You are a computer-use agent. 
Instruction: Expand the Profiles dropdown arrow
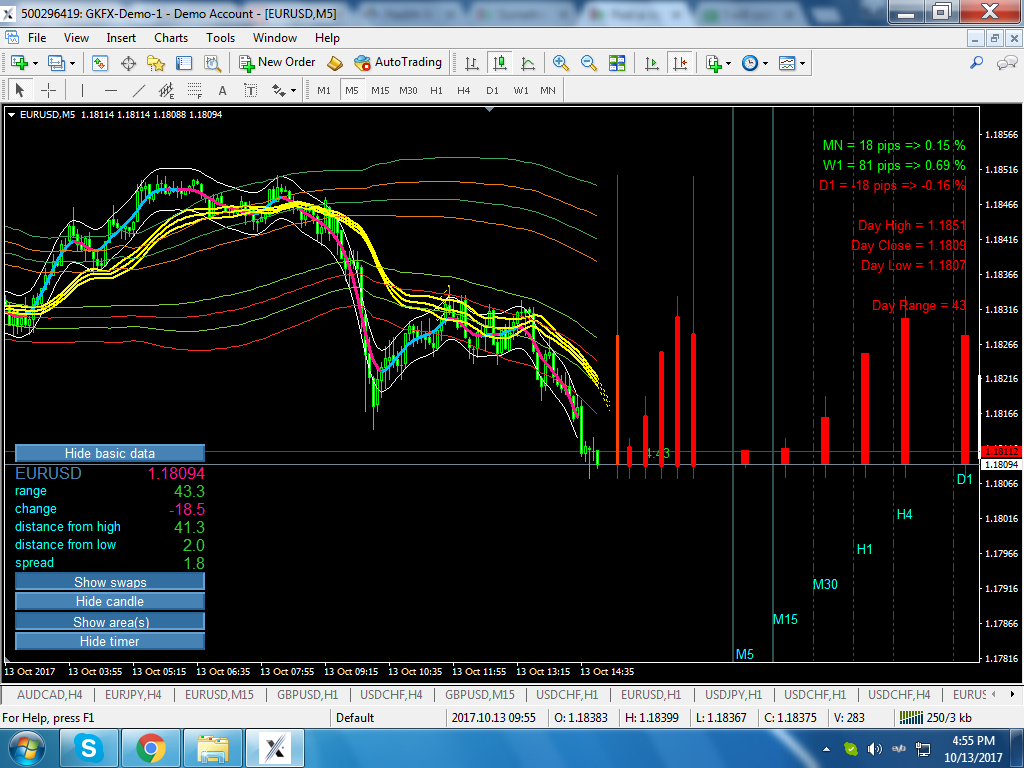72,63
